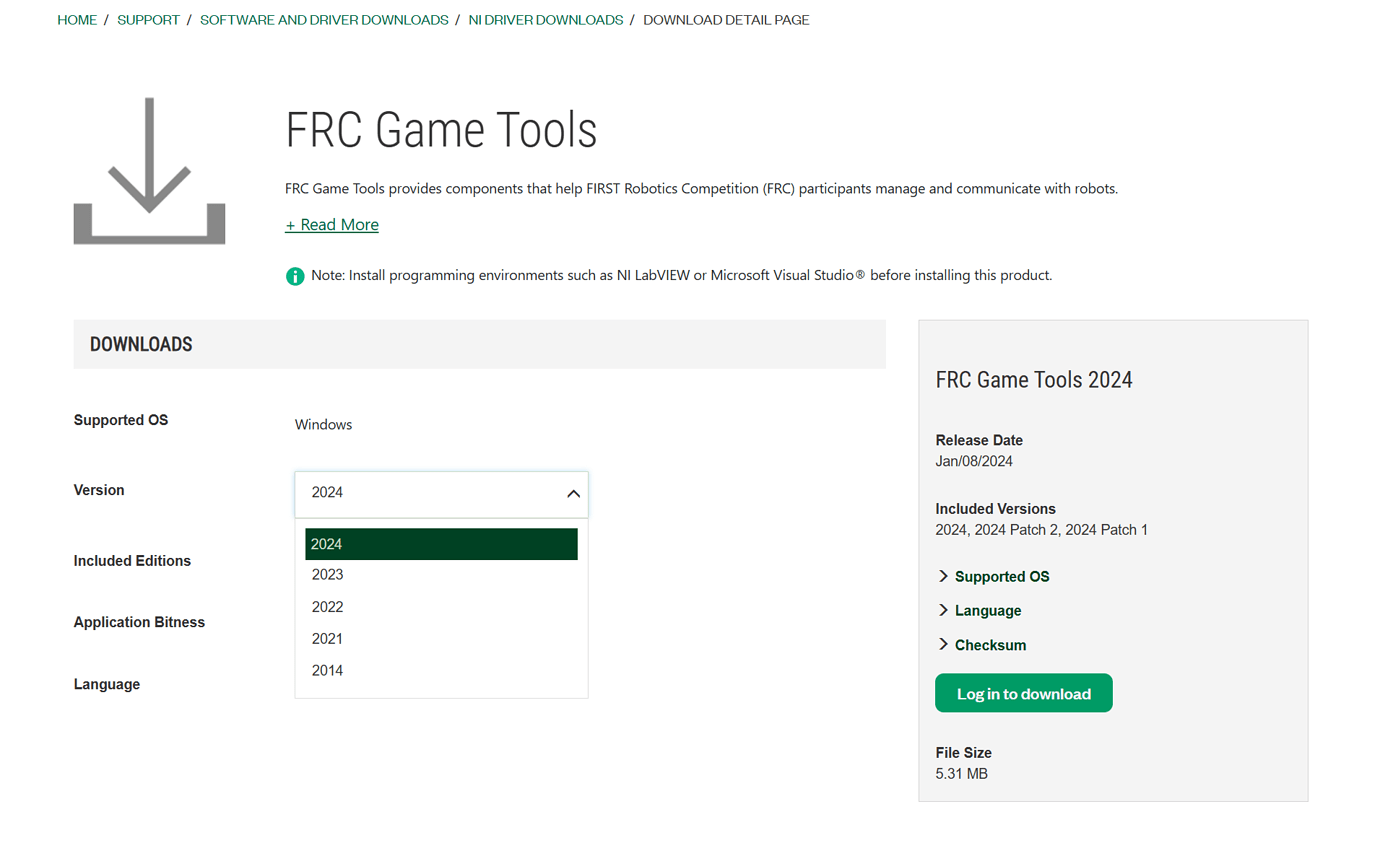Expand the Supported OS section
Viewport: 1380px width, 842px height.
[x=1001, y=577]
